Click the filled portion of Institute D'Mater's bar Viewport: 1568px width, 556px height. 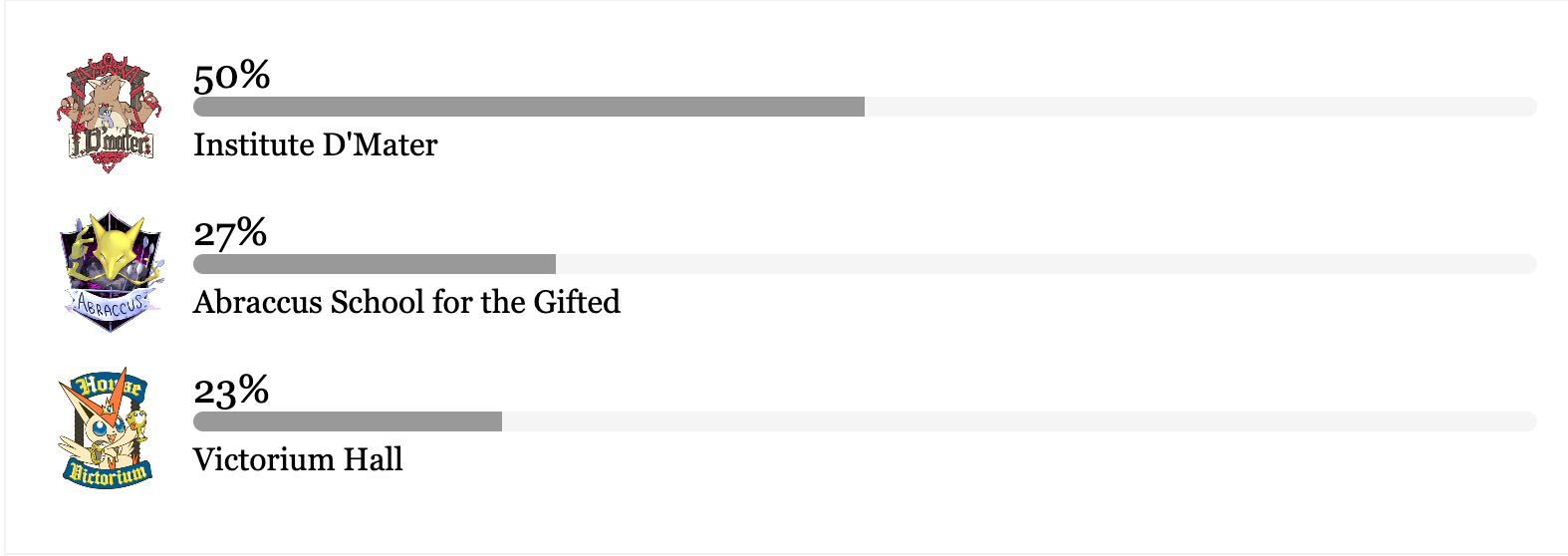[x=528, y=107]
